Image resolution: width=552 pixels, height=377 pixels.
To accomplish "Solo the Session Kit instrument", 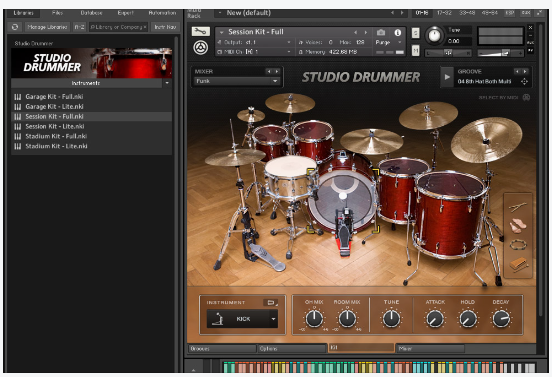I will click(x=415, y=33).
